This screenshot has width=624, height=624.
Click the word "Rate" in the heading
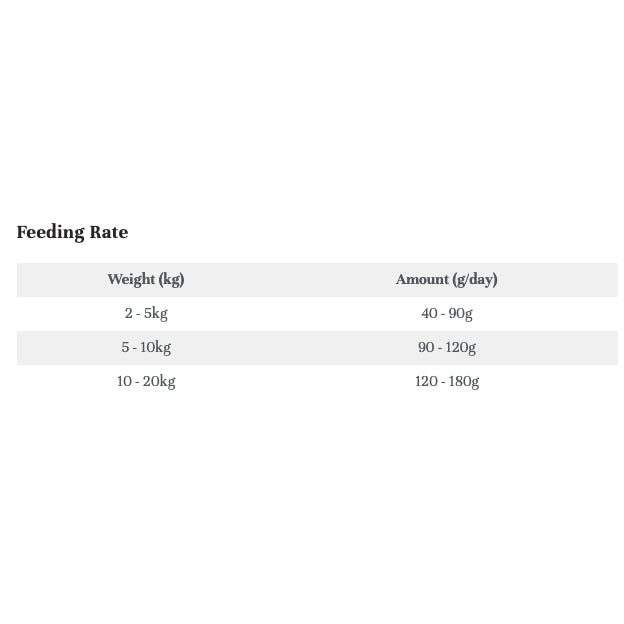pos(109,232)
